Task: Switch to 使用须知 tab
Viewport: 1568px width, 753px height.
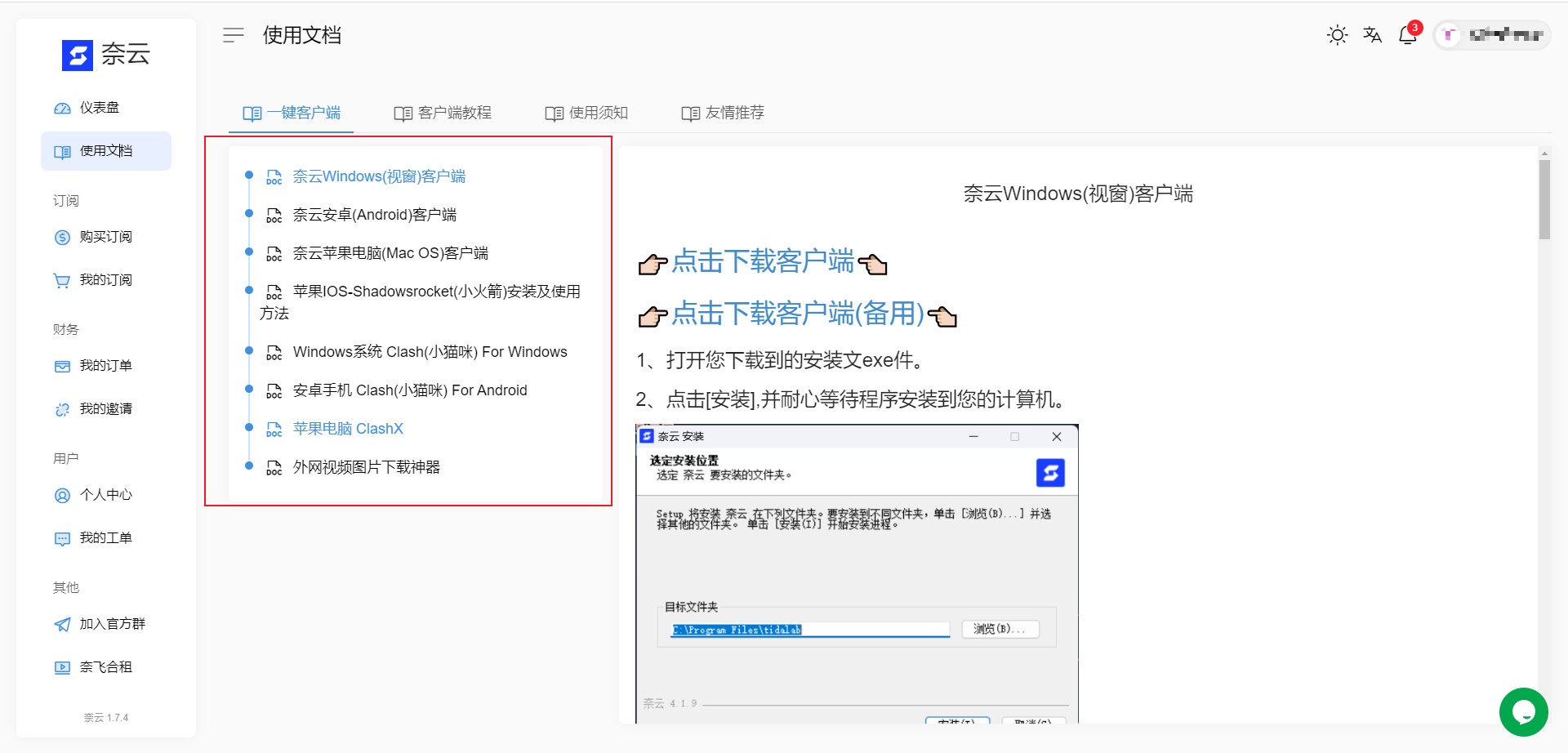Action: pyautogui.click(x=586, y=113)
